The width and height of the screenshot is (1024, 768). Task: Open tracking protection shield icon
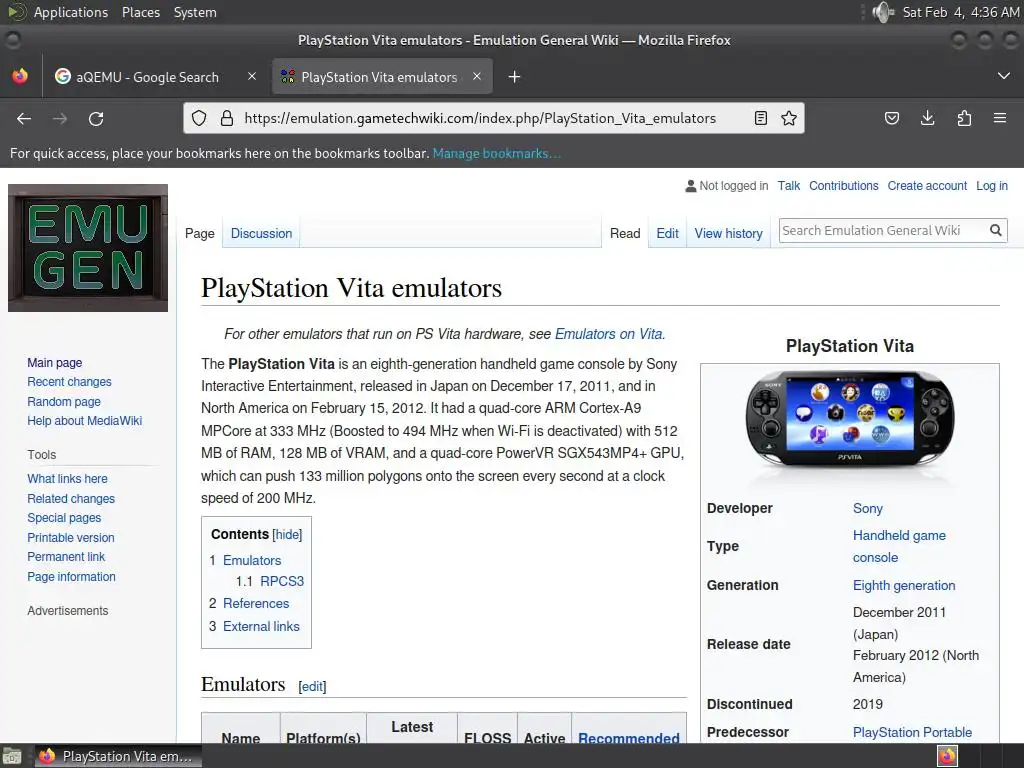199,118
